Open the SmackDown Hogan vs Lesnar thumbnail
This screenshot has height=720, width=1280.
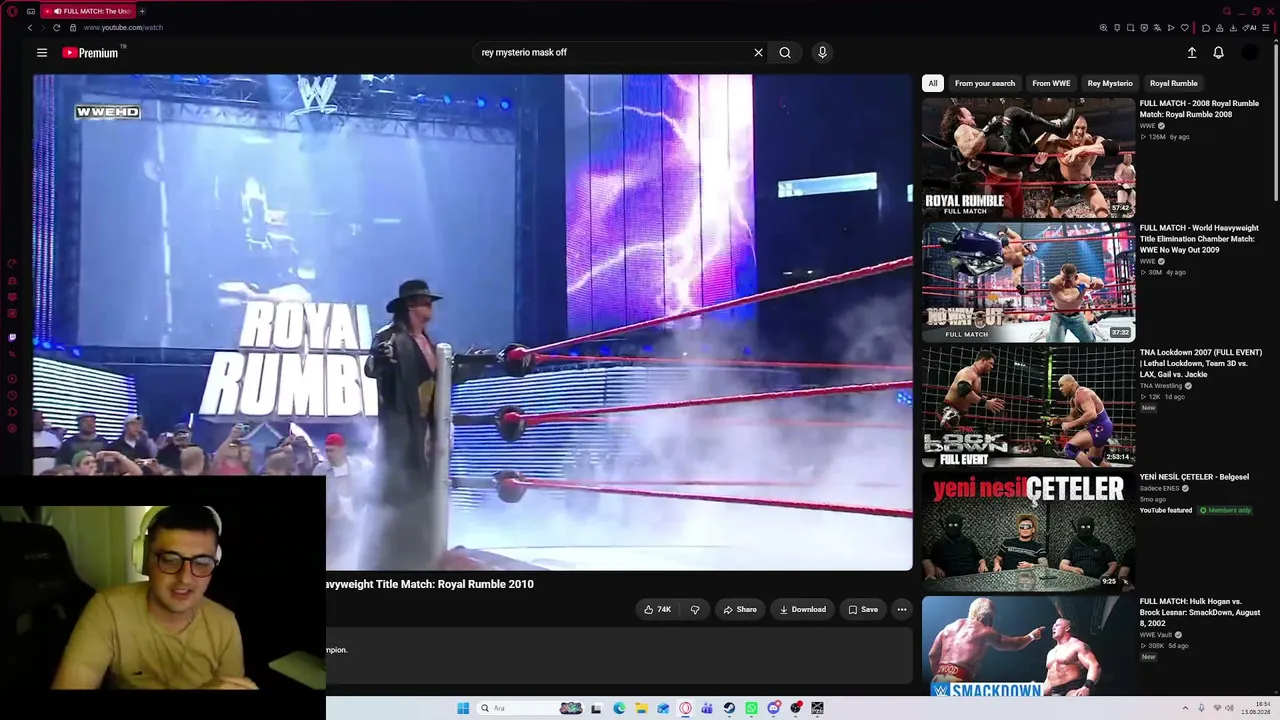point(1028,647)
